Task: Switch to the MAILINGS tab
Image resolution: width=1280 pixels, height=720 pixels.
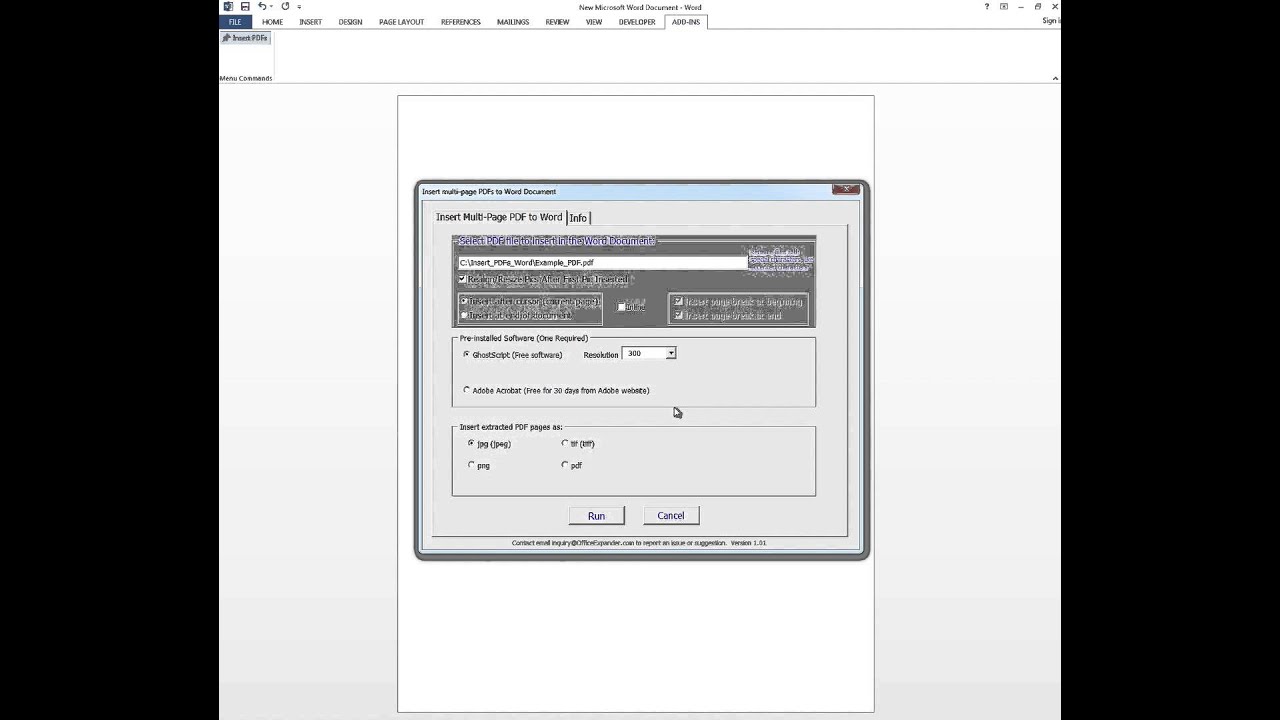Action: pyautogui.click(x=513, y=22)
